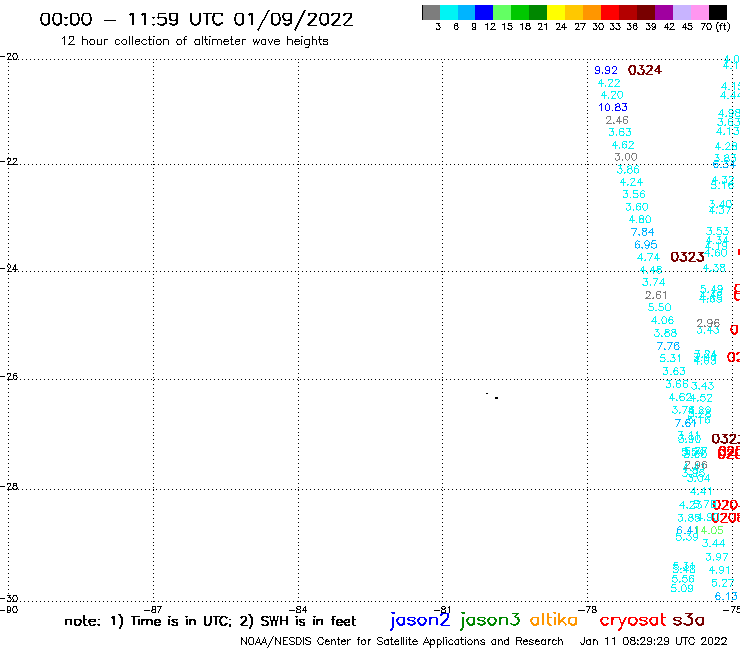Click the 4.06 wave height value

pyautogui.click(x=662, y=321)
